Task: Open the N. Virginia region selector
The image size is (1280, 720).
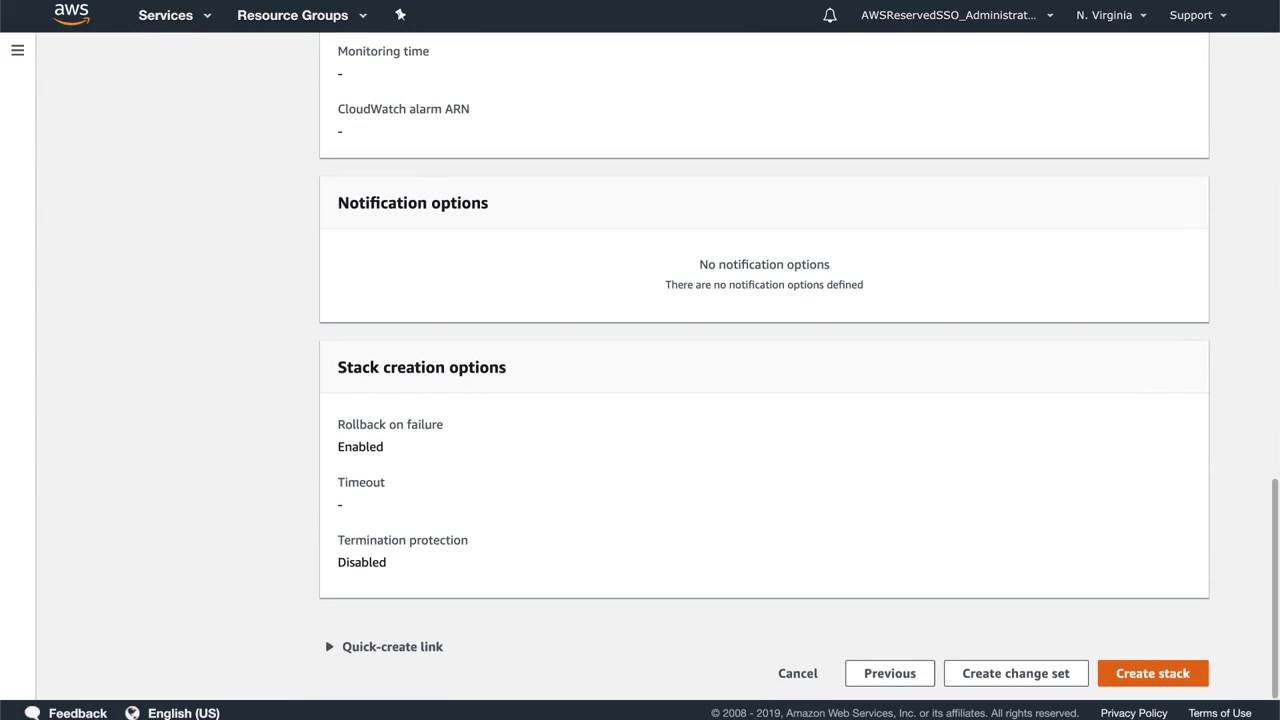Action: (x=1111, y=15)
